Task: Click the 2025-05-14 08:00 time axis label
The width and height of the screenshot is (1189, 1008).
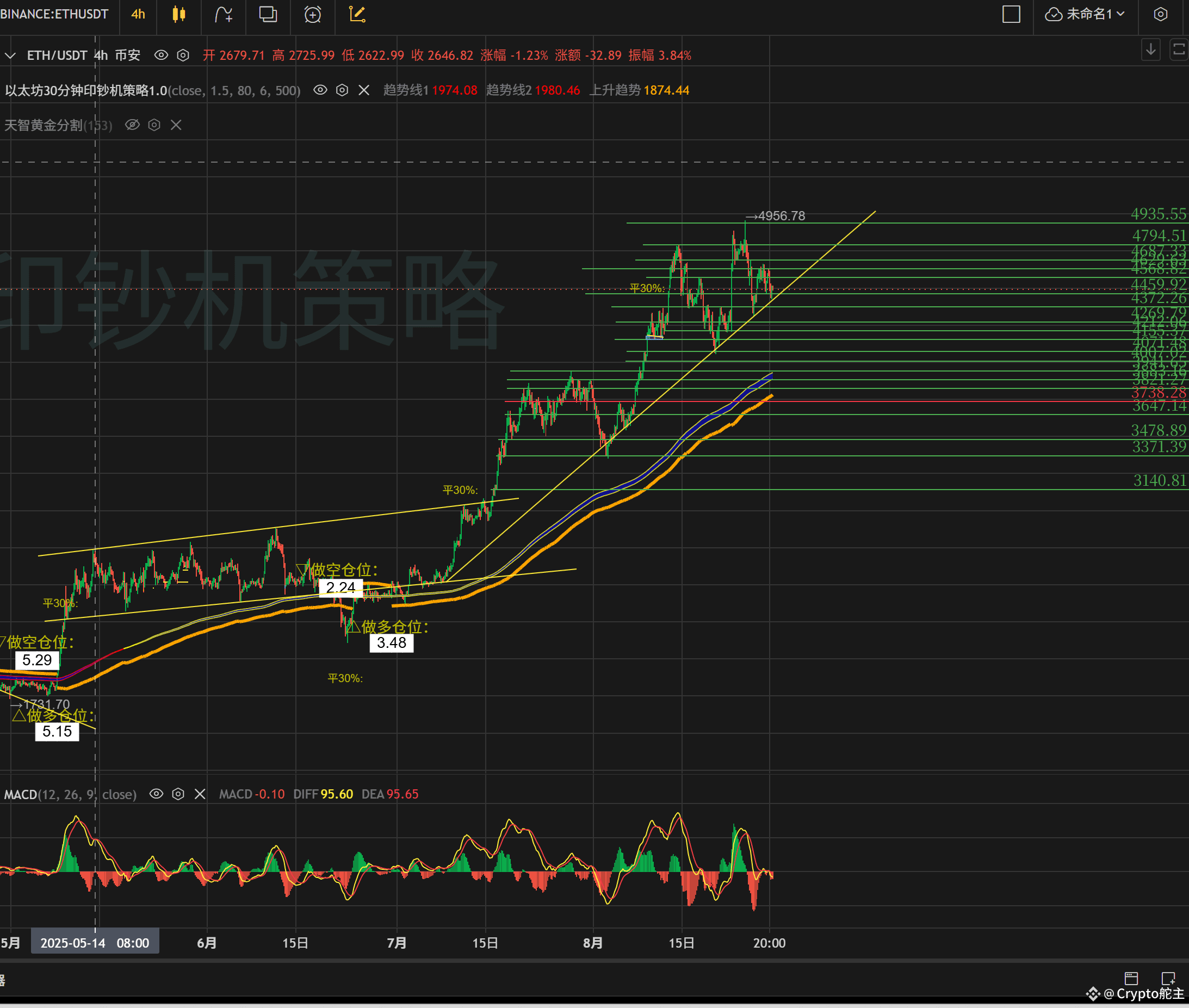Action: 95,943
